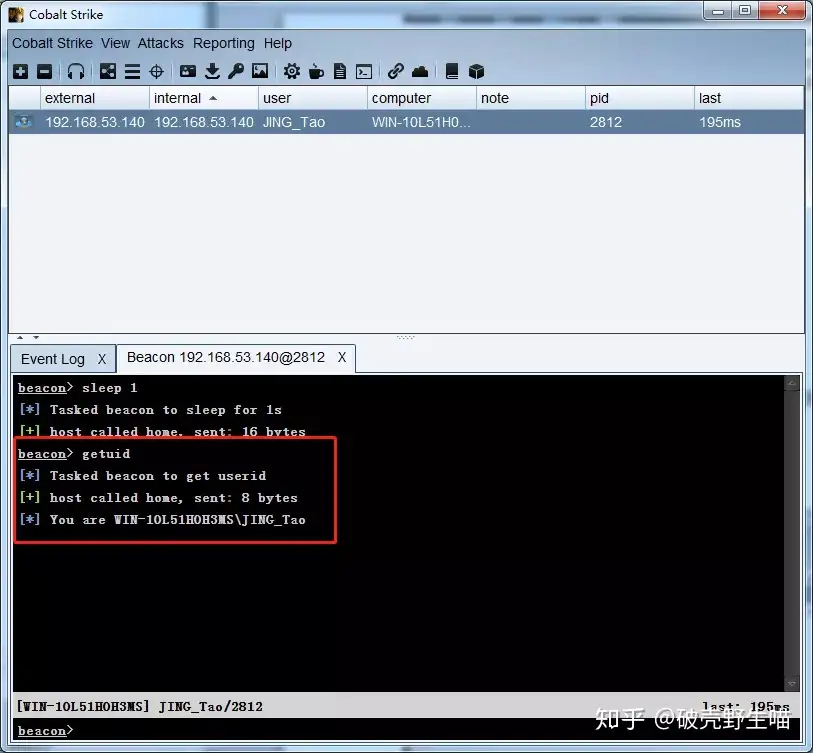
Task: Click the beacon console scrollbar up arrow
Action: 792,384
